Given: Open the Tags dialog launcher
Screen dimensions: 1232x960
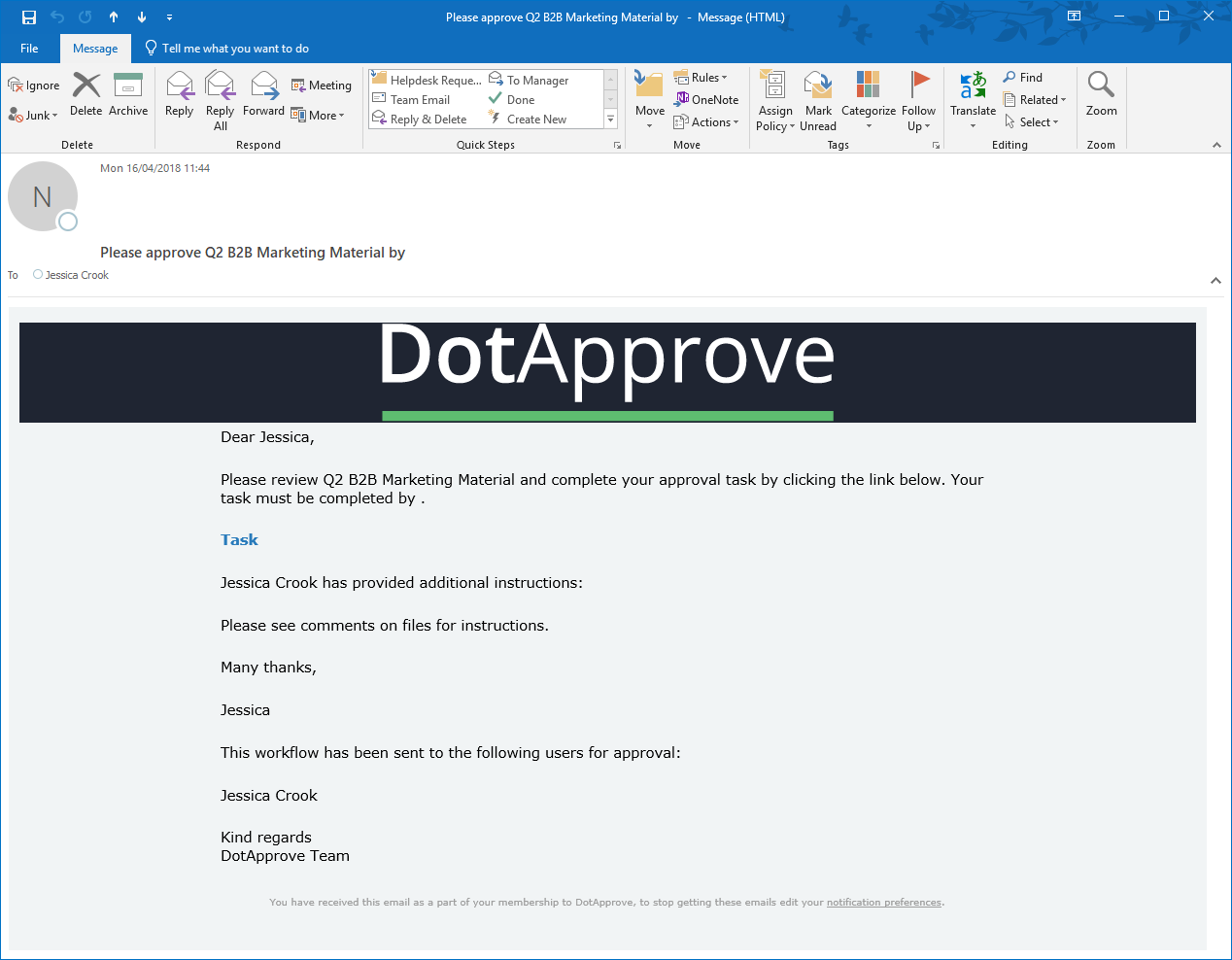Looking at the screenshot, I should tap(937, 146).
